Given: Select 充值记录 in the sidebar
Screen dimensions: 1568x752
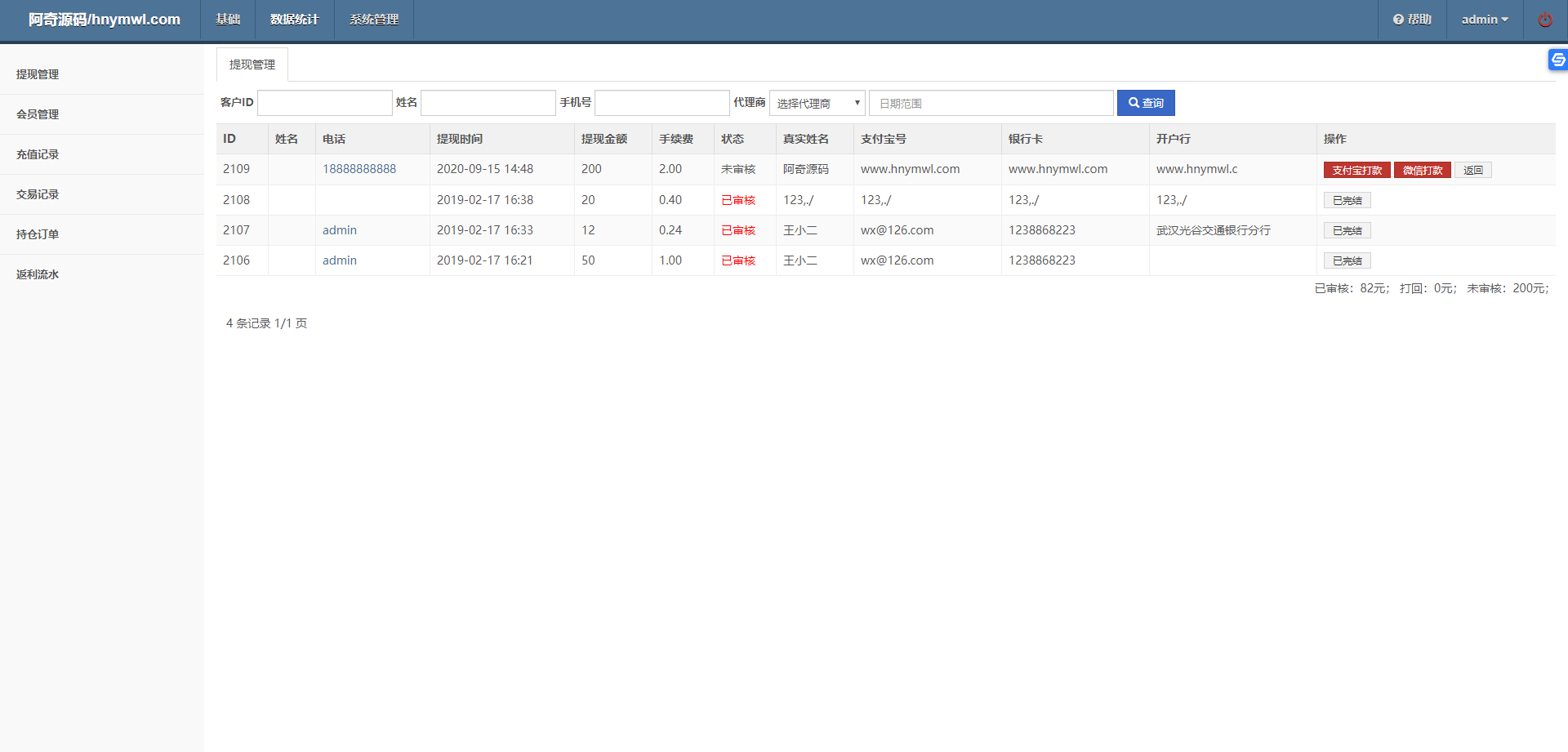Looking at the screenshot, I should pos(37,154).
